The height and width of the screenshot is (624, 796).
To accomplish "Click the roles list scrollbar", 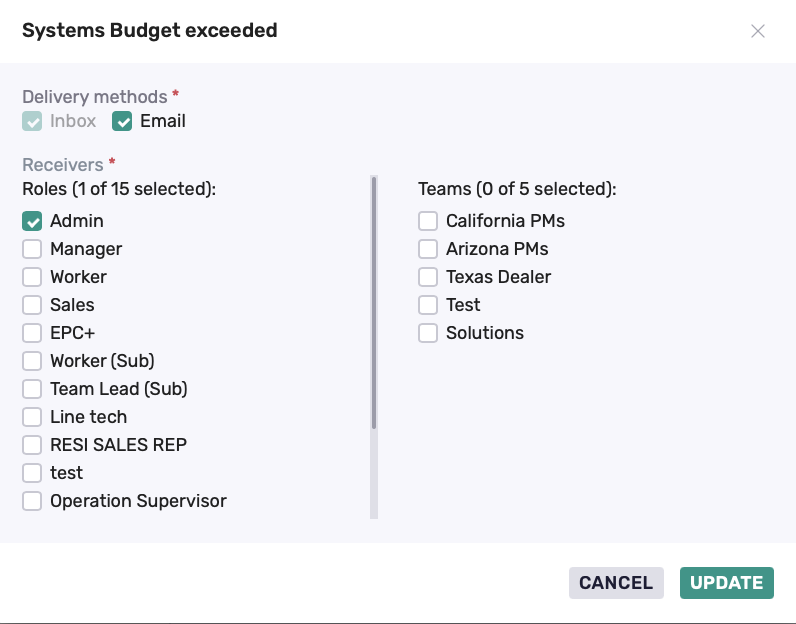I will (x=374, y=303).
